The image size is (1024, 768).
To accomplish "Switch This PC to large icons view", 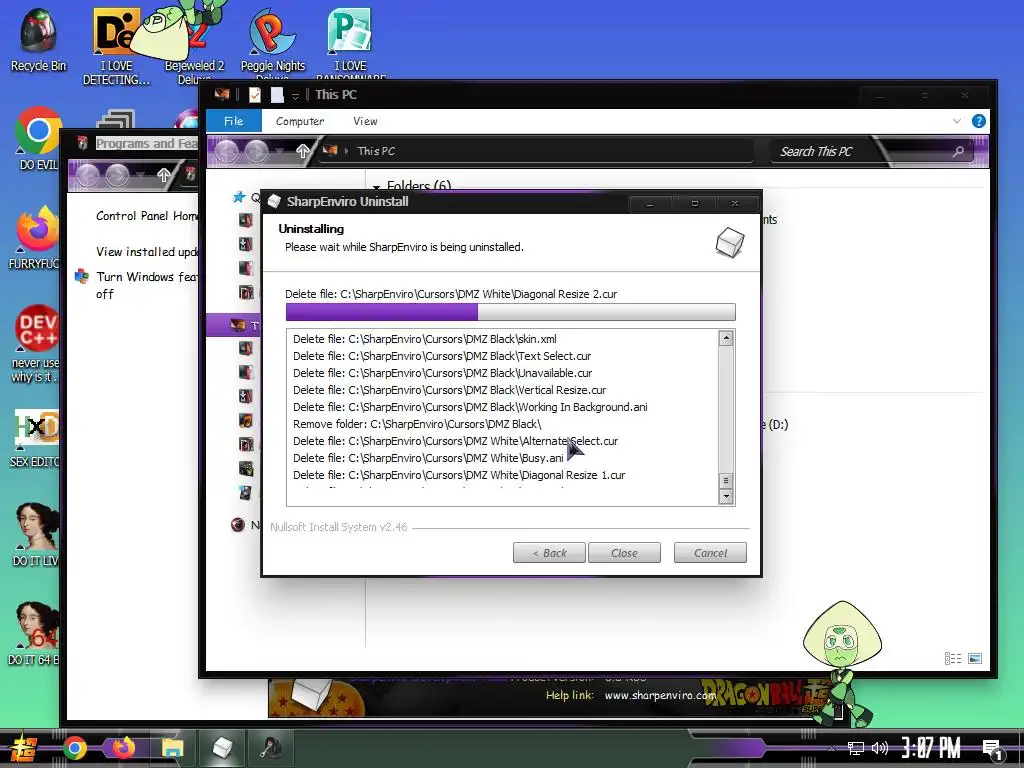I will (975, 658).
